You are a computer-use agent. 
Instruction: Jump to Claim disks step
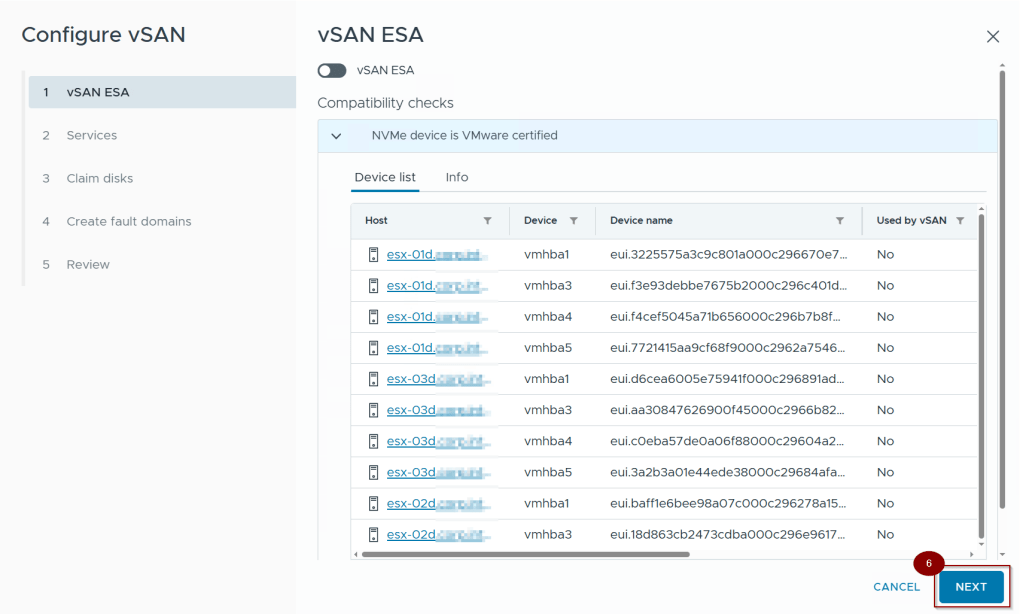[x=100, y=178]
